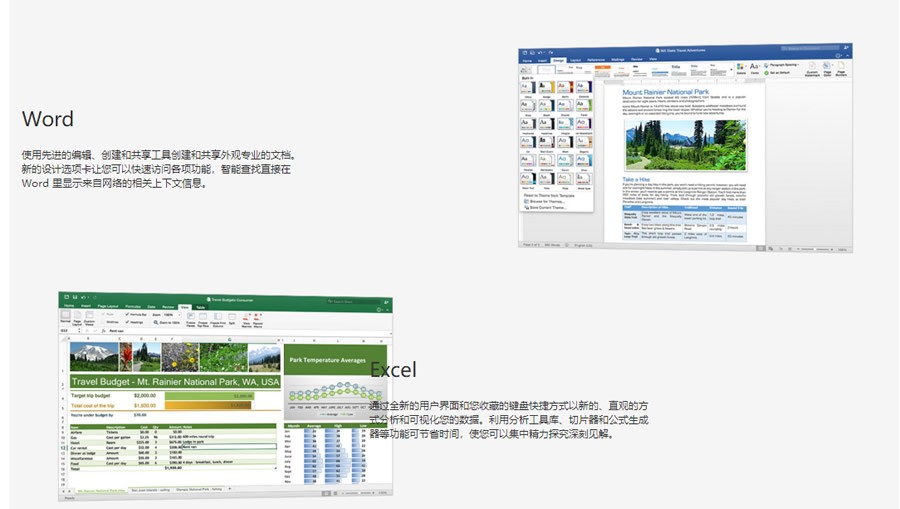
Task: Click "Total cost of the trip" cell in Excel
Action: click(92, 405)
